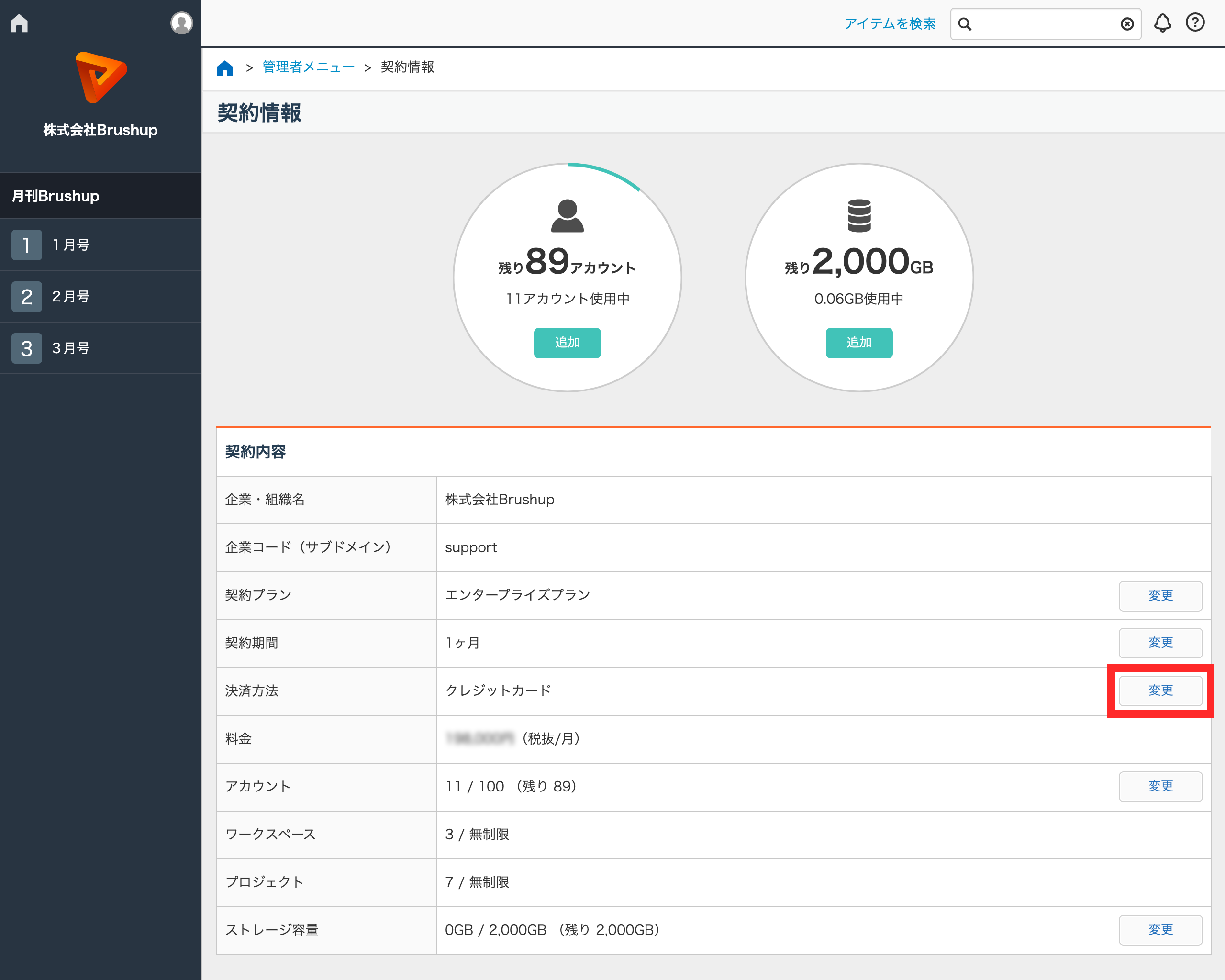Click the 残り2,000GB text
The image size is (1225, 980).
click(859, 262)
